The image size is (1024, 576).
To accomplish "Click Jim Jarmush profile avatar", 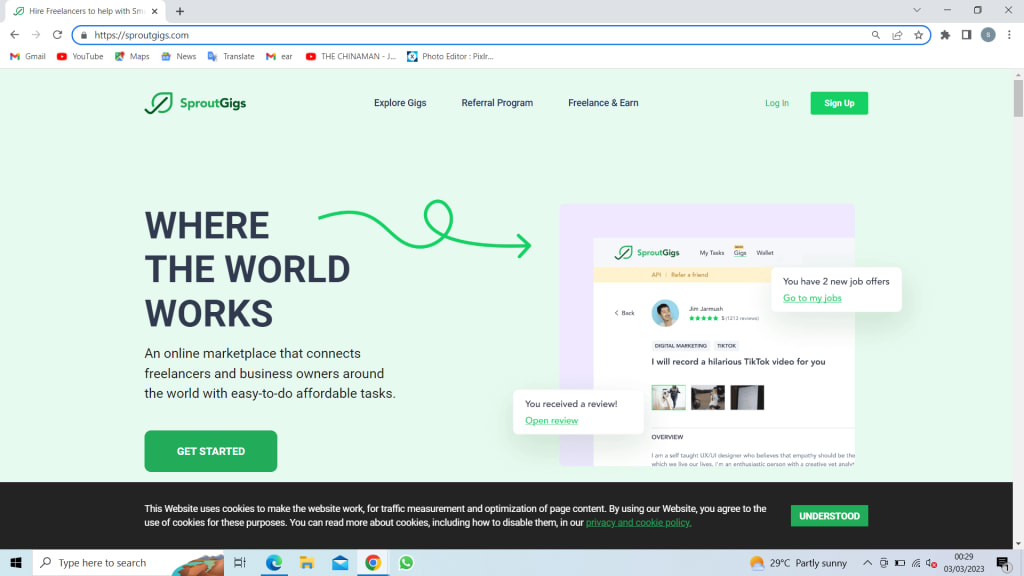I will coord(665,313).
